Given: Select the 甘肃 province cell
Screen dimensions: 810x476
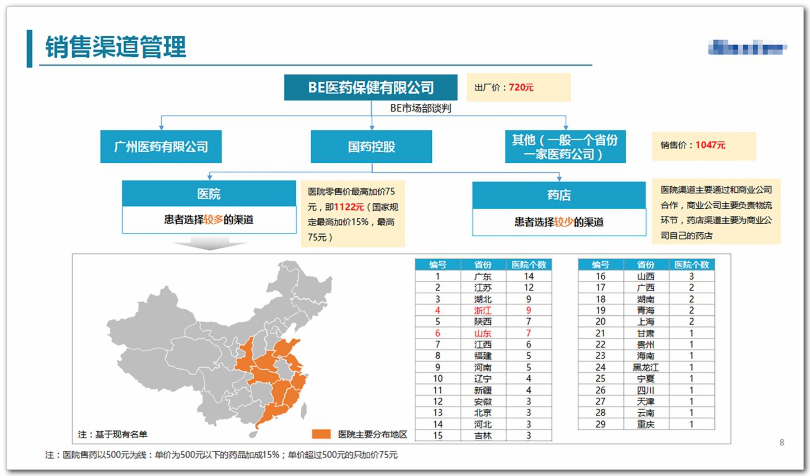Looking at the screenshot, I should pos(646,333).
